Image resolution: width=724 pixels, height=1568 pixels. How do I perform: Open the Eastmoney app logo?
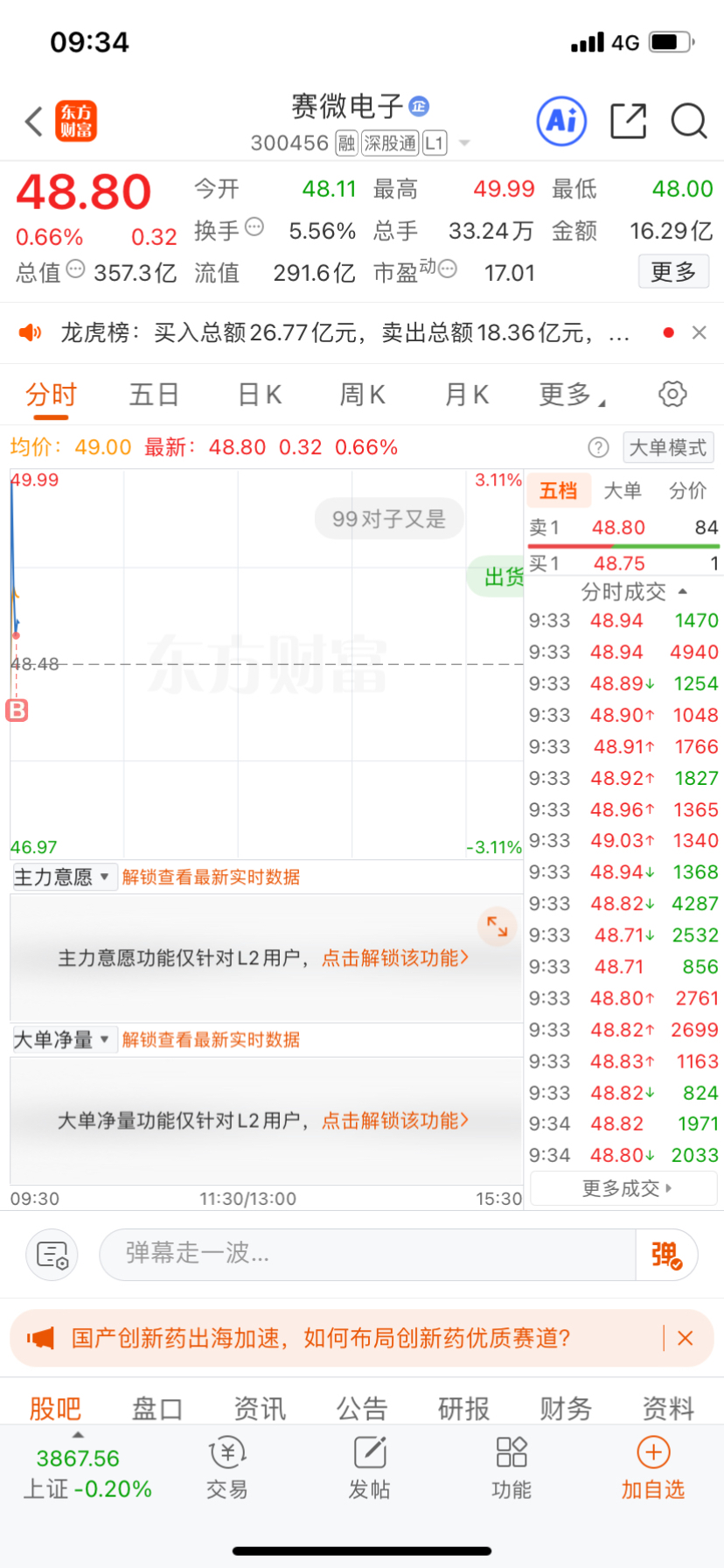click(x=76, y=122)
